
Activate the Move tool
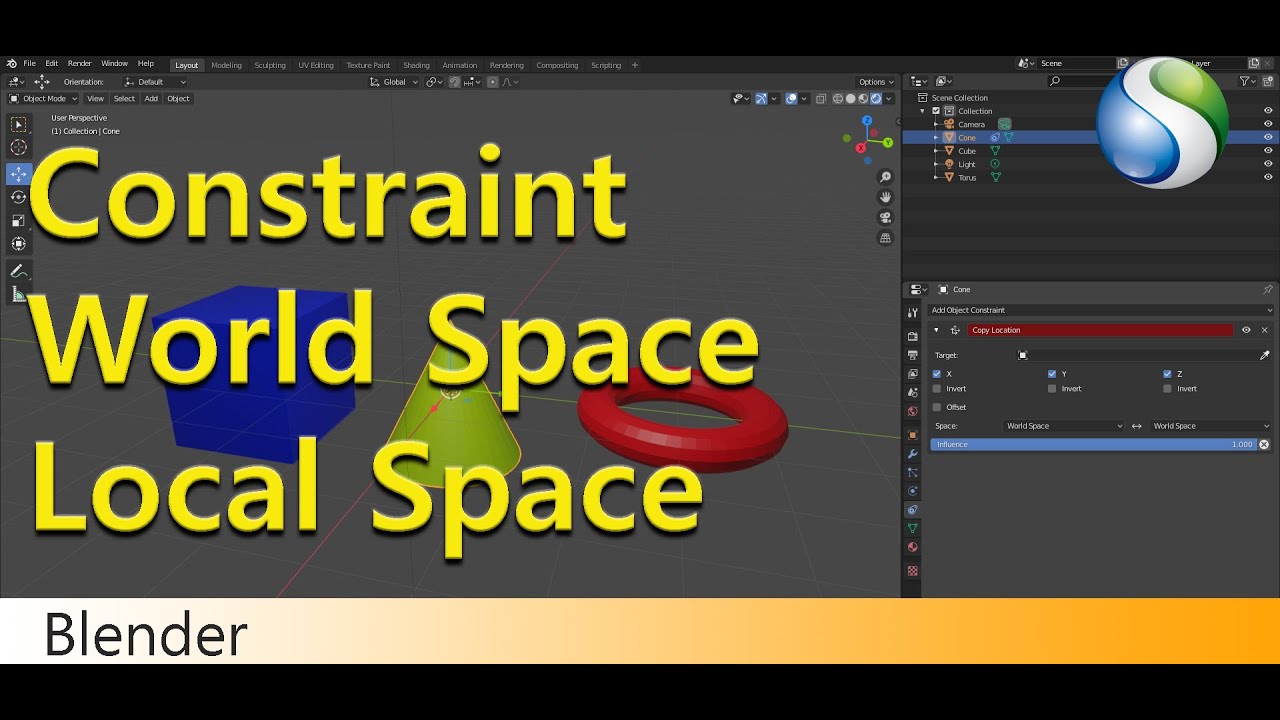click(18, 174)
